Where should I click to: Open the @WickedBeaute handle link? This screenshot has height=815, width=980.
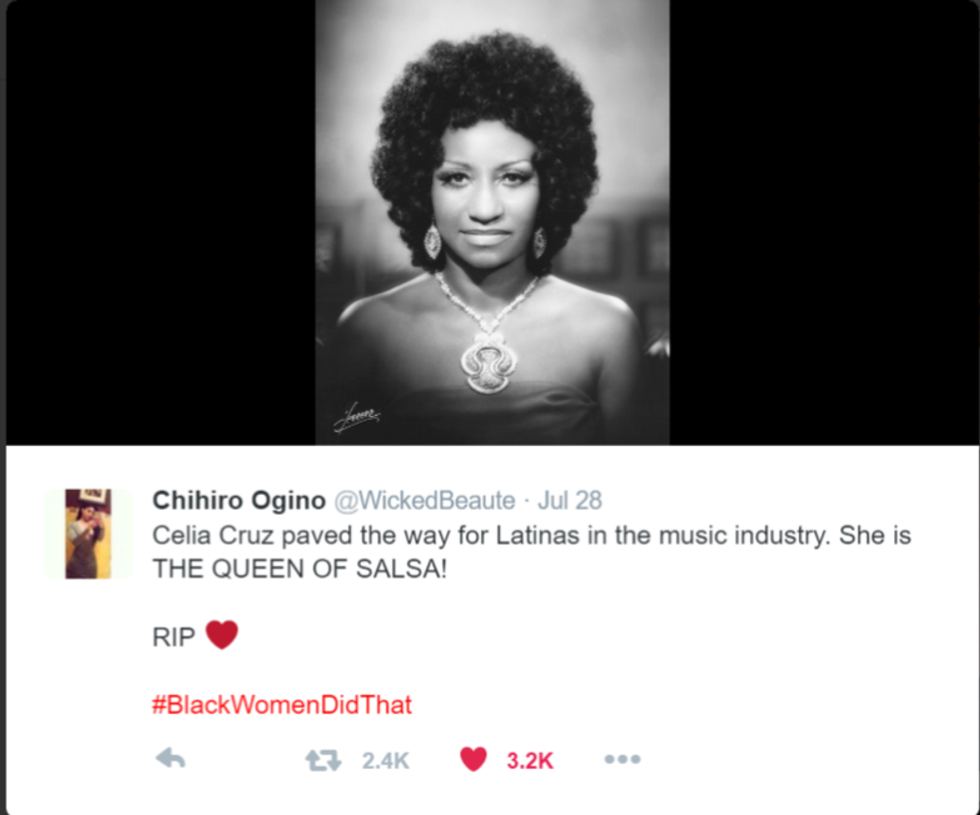click(424, 501)
